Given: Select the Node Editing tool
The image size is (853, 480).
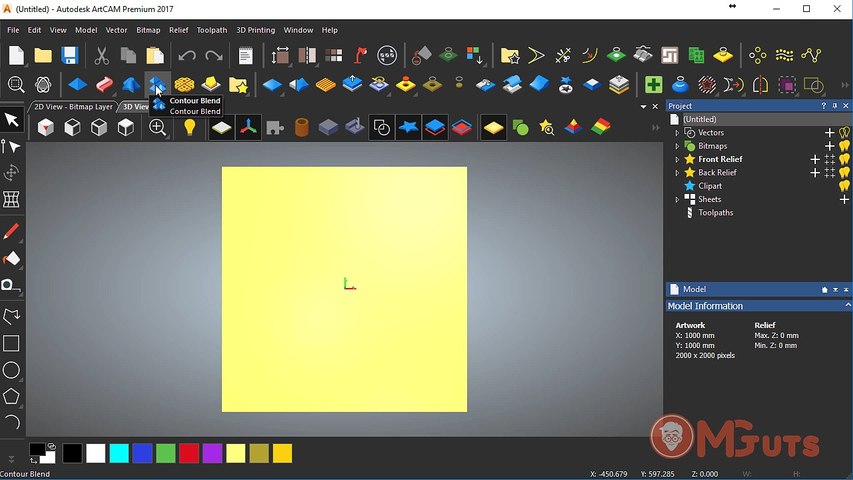Looking at the screenshot, I should 11,146.
